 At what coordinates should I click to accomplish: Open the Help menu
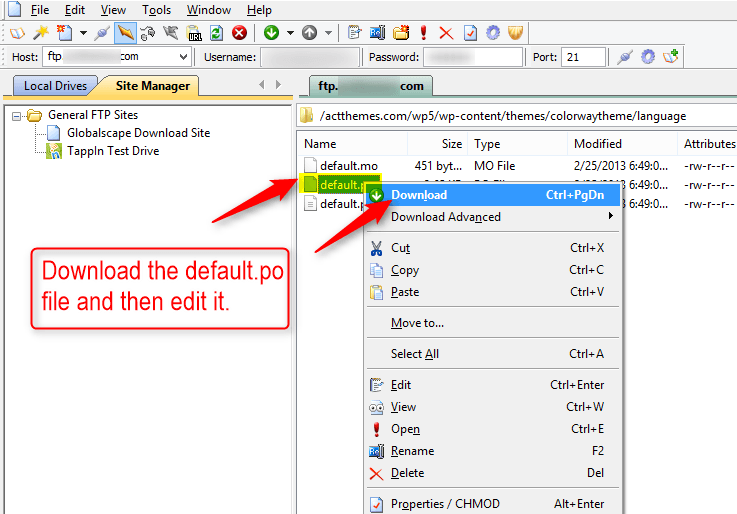[x=259, y=10]
